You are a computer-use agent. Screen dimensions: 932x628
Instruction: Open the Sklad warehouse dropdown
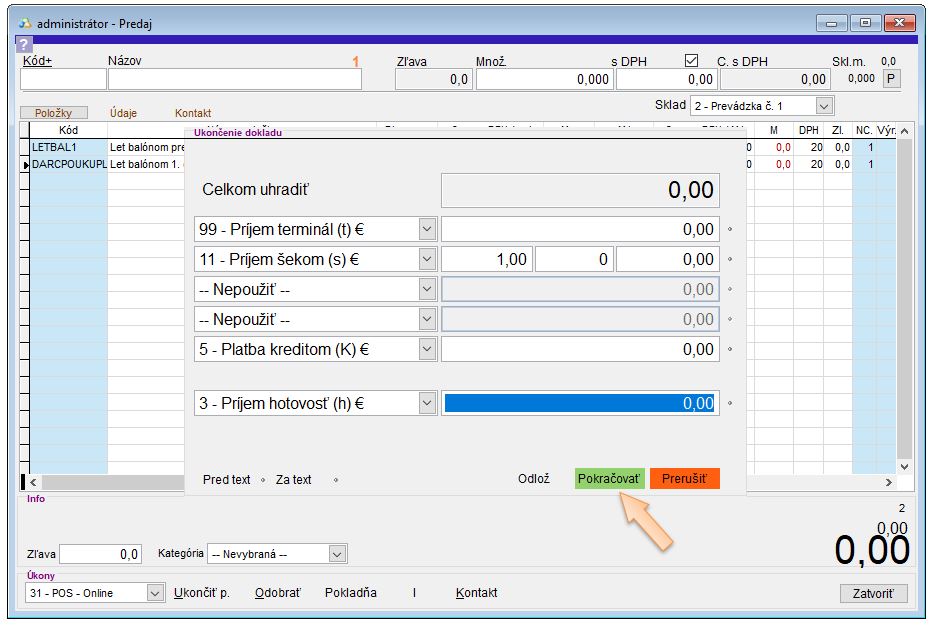coord(823,106)
